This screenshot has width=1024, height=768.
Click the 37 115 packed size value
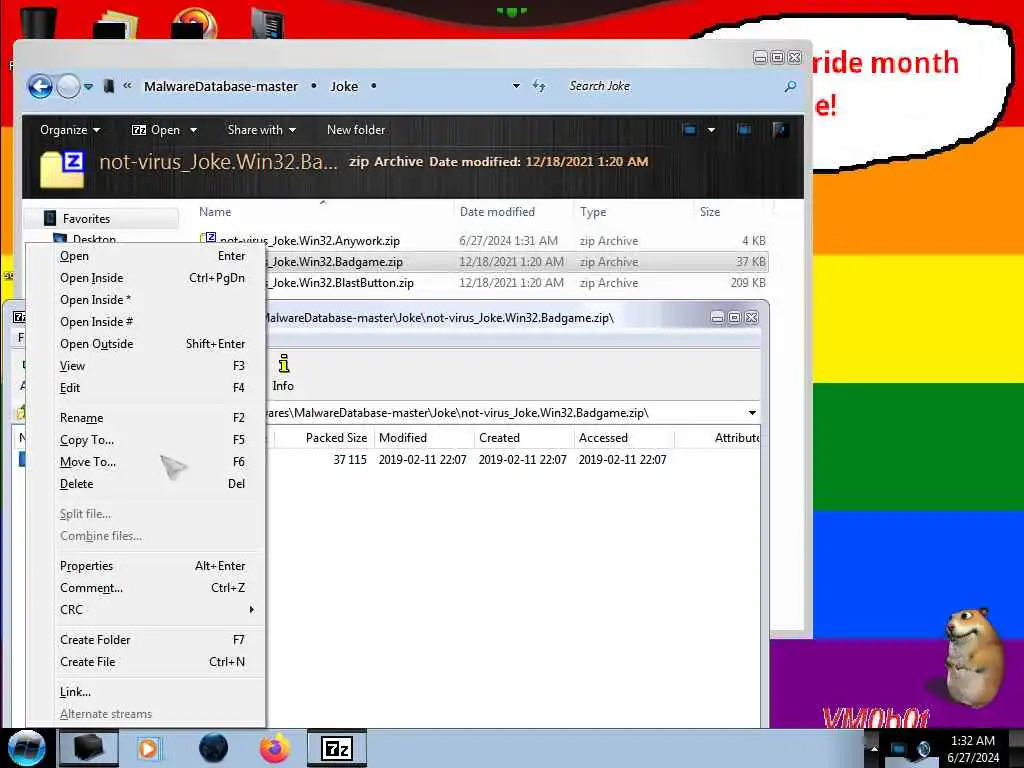tap(350, 460)
